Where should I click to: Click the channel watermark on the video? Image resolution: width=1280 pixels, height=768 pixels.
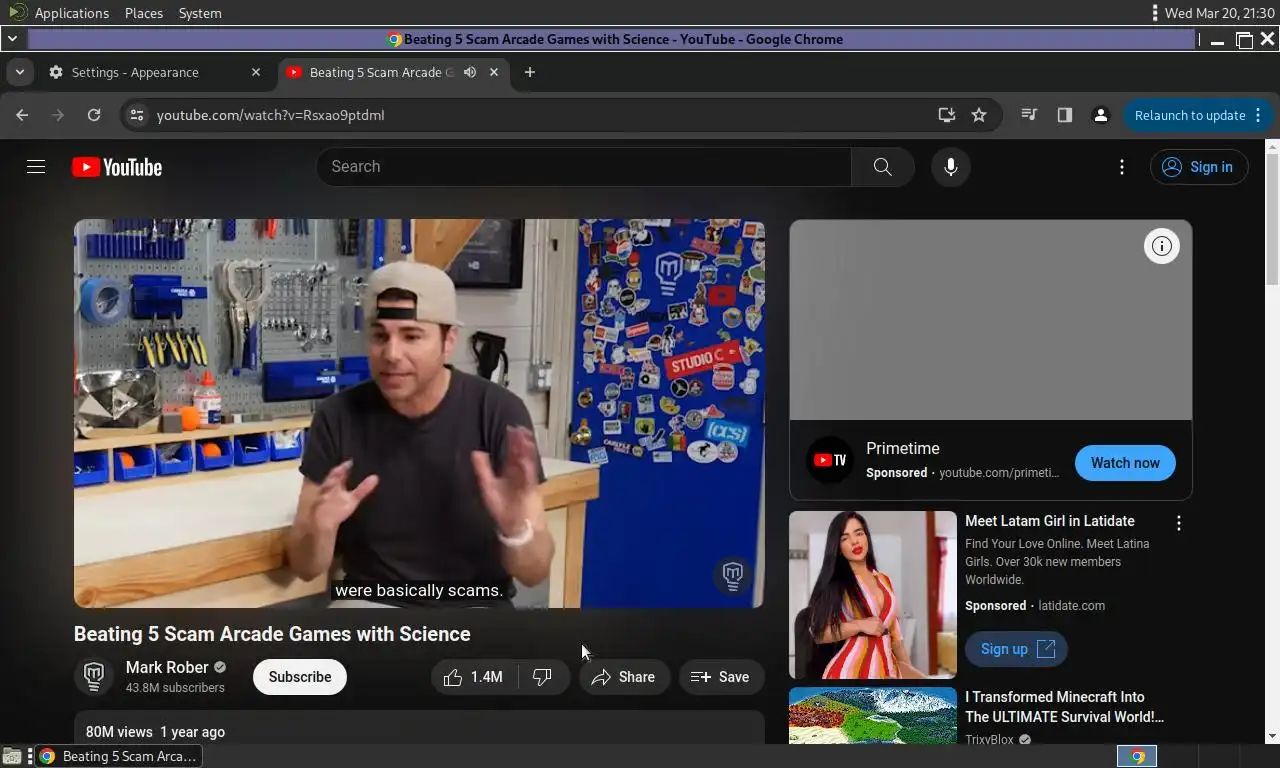pos(733,575)
